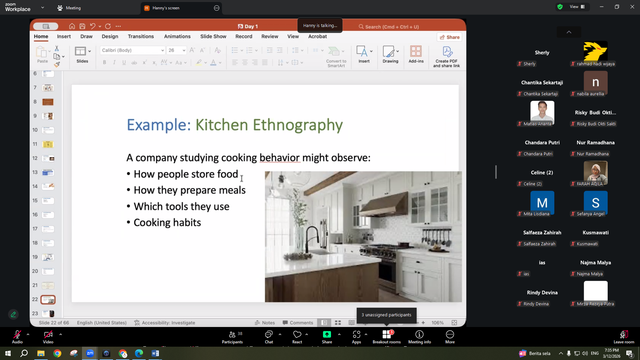Click the PowerPoint Home icon in title bar
Image resolution: width=640 pixels, height=360 pixels.
[x=72, y=26]
